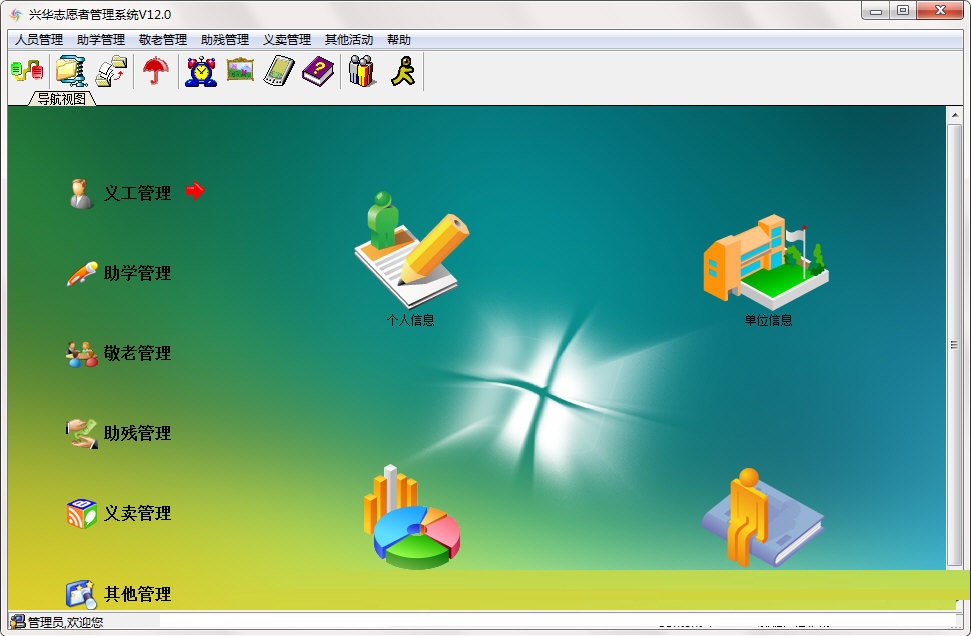Select 敬老管理 label in the navigation sidebar

137,353
